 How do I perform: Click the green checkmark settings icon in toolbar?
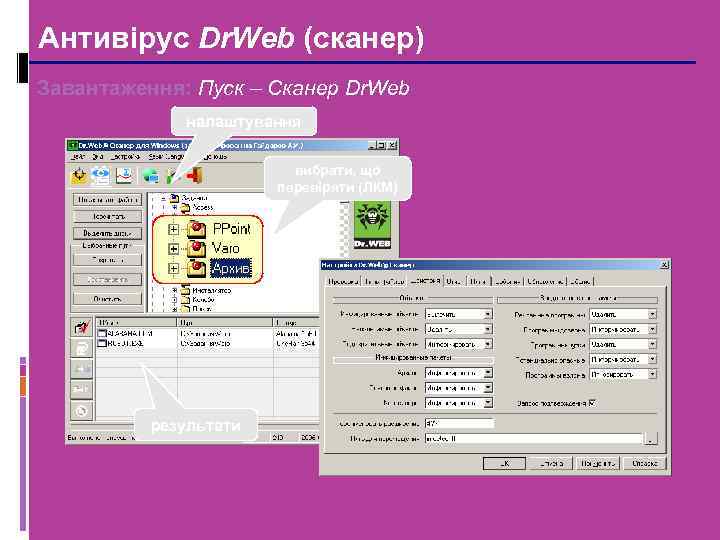tap(172, 176)
